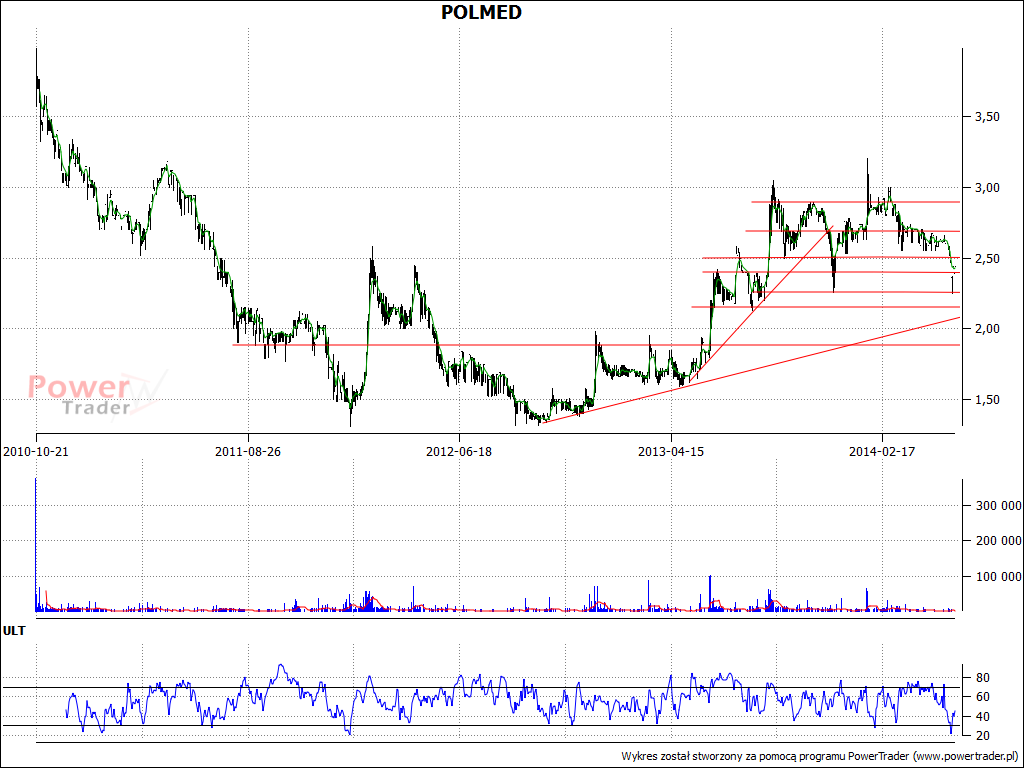1024x768 pixels.
Task: Click the 2,00 price axis value
Action: click(987, 328)
